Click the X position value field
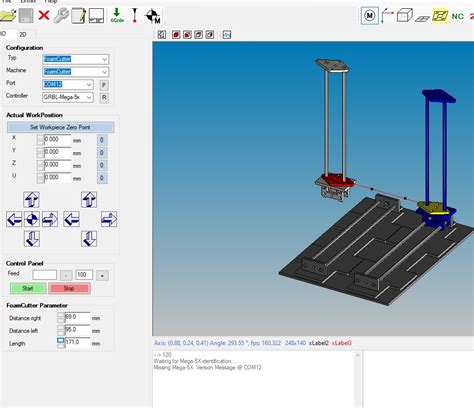 (57, 140)
